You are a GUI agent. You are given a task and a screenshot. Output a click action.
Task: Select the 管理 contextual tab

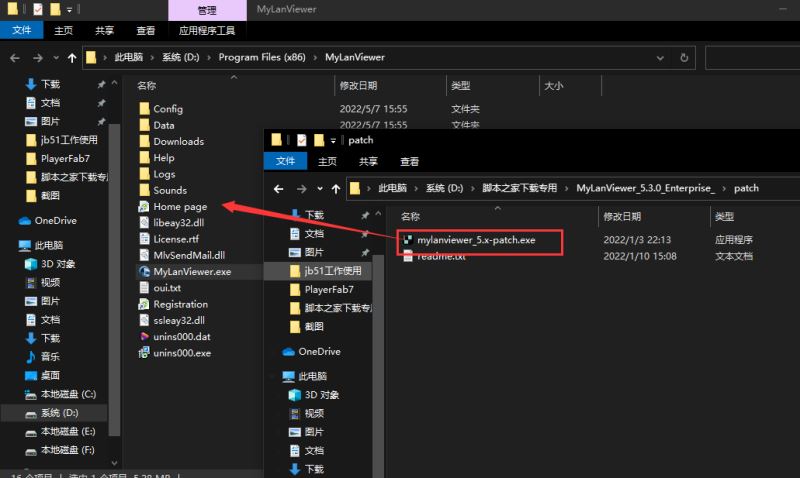[x=207, y=10]
